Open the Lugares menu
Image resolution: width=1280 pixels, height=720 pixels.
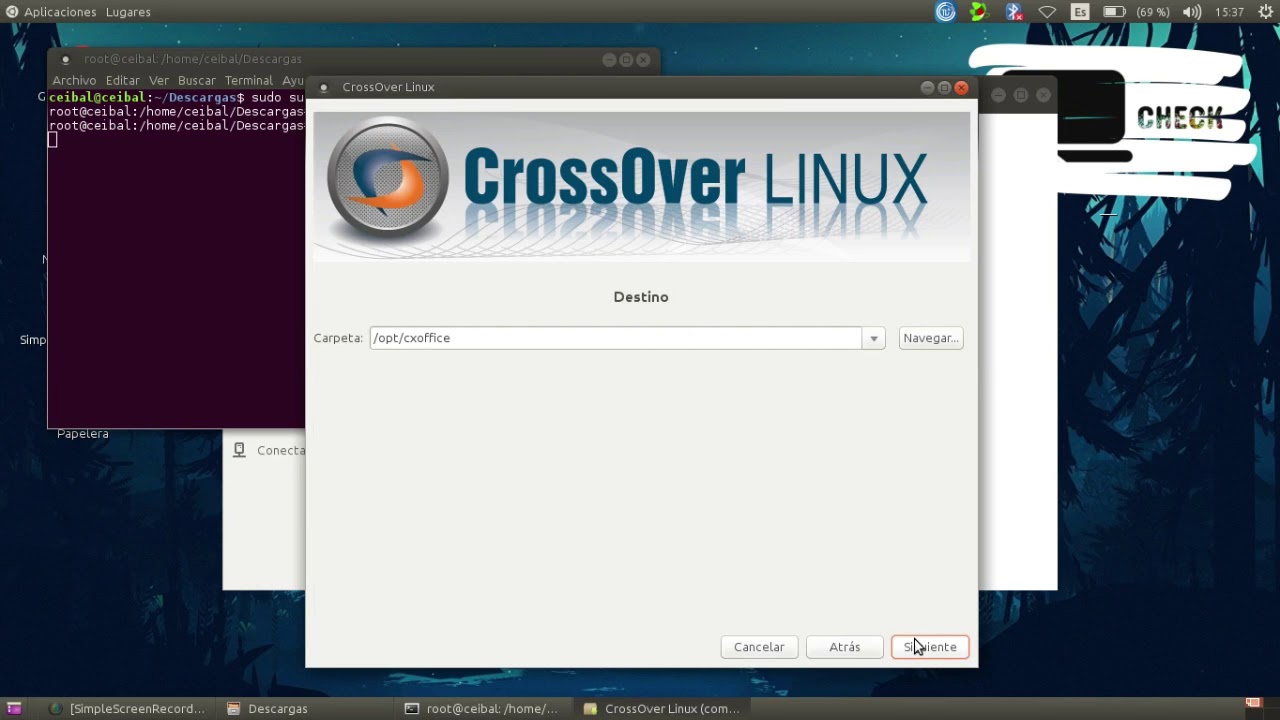pos(128,12)
